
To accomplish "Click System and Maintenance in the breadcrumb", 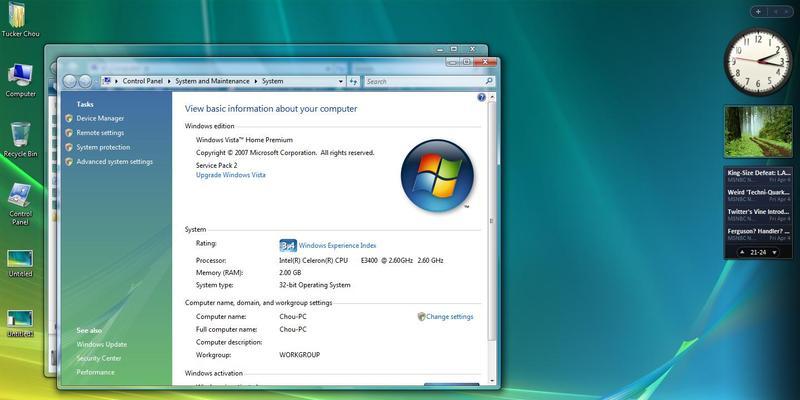I will pyautogui.click(x=212, y=81).
